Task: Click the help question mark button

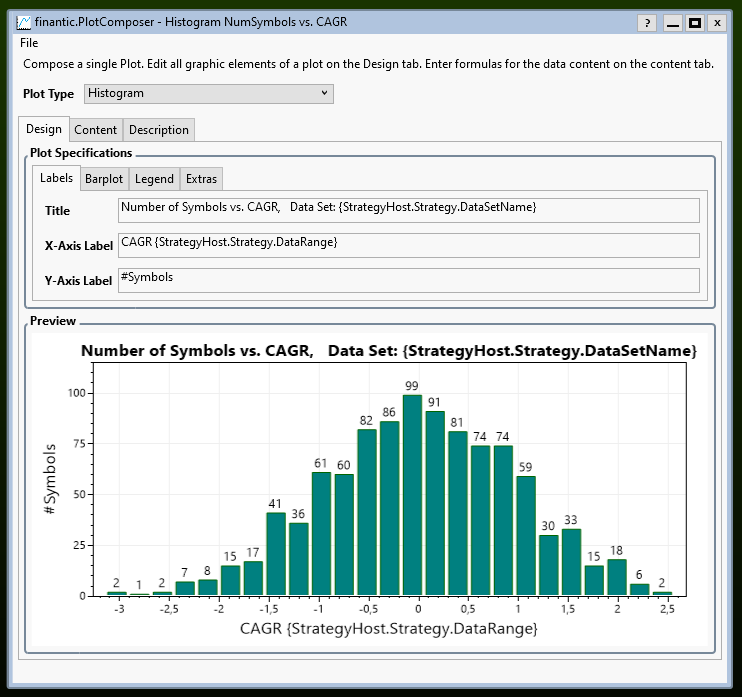Action: pos(647,22)
